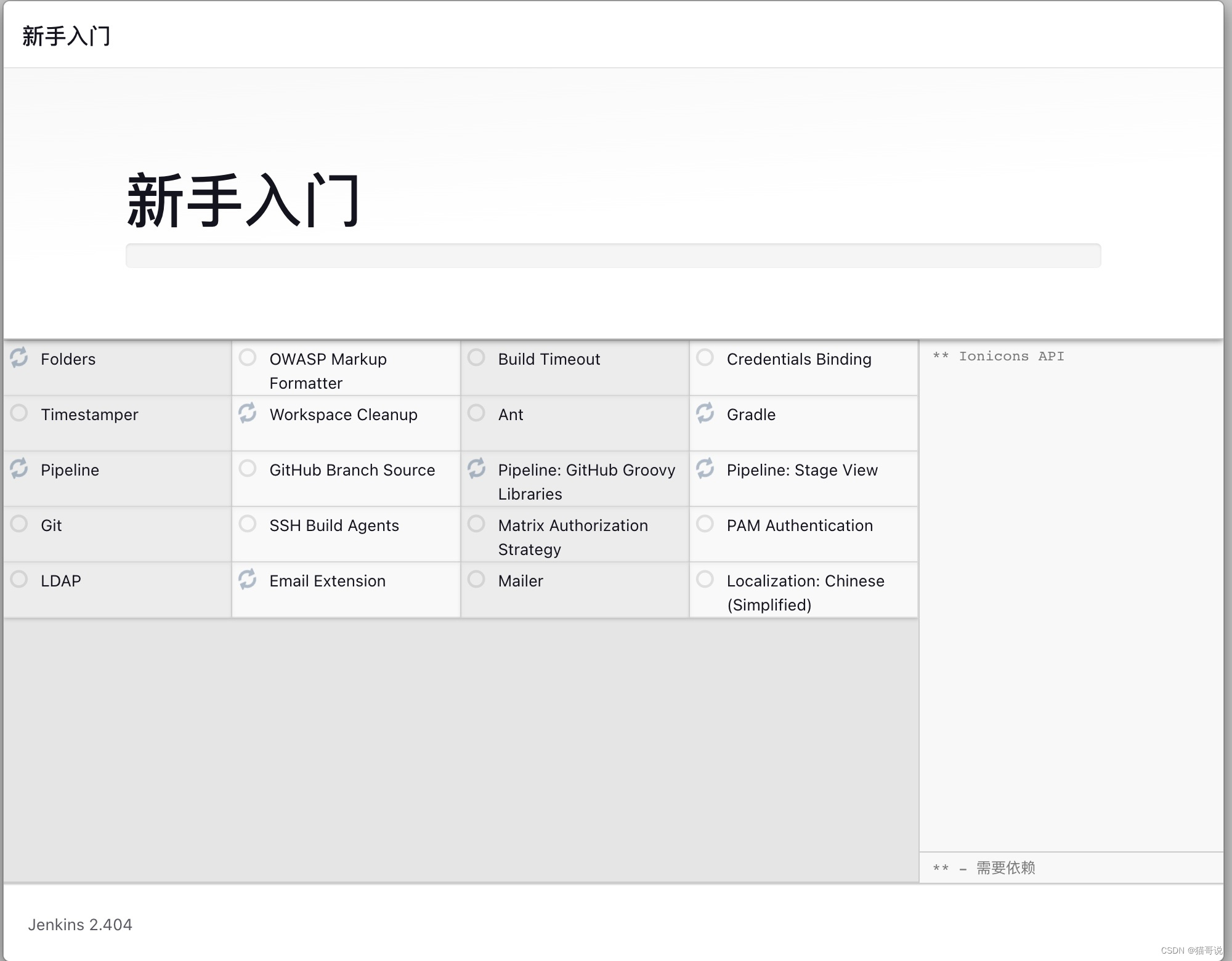Click the SSH Build Agents plugin cell
The width and height of the screenshot is (1232, 961).
[x=334, y=525]
